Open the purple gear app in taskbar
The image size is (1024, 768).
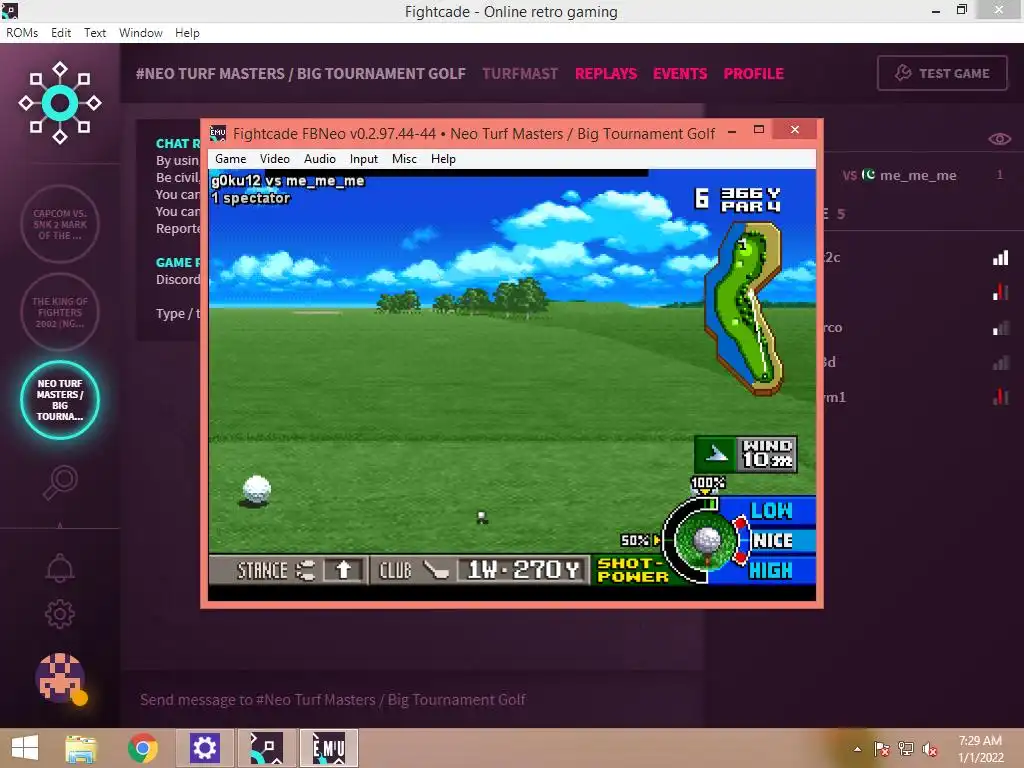(x=204, y=748)
